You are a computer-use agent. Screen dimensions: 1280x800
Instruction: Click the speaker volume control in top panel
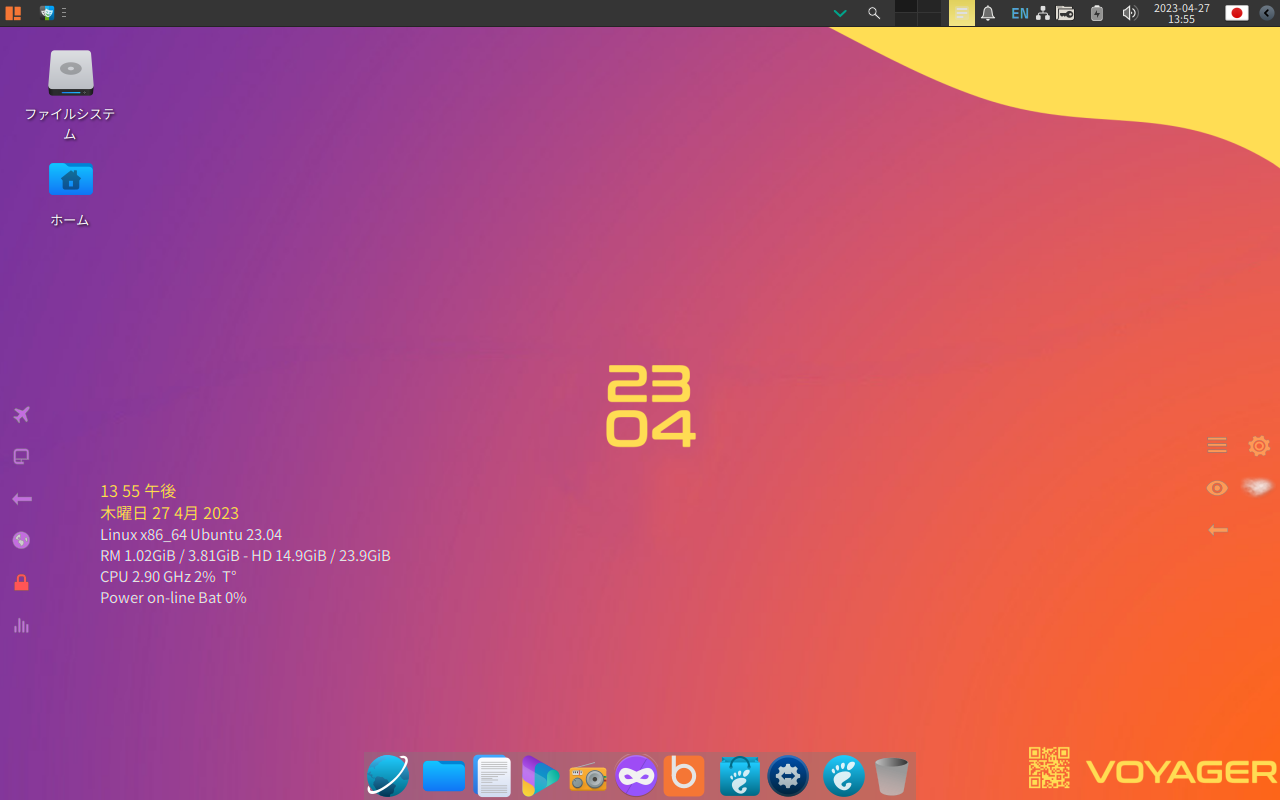tap(1130, 13)
